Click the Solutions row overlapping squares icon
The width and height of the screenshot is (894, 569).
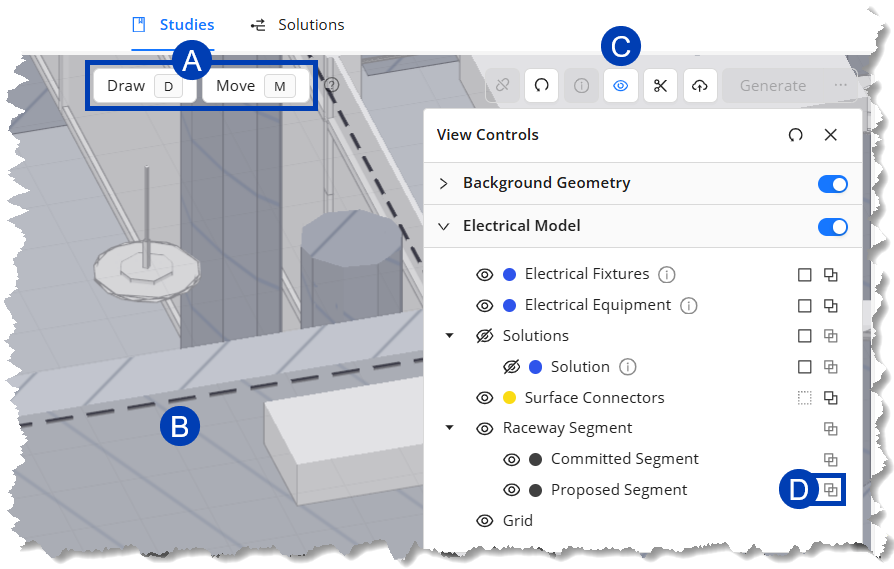pyautogui.click(x=831, y=336)
